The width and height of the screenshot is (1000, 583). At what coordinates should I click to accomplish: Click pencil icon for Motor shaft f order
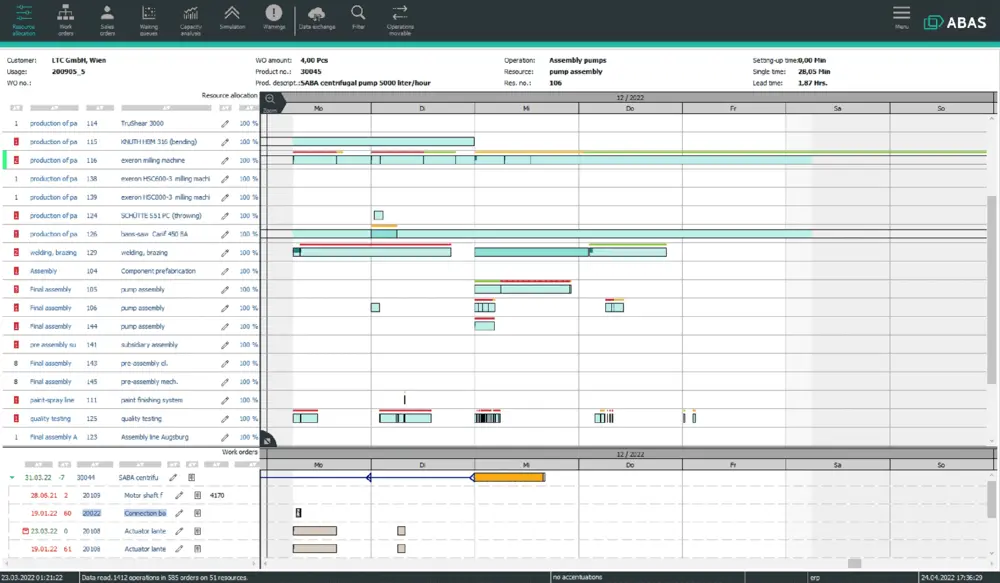coord(179,495)
